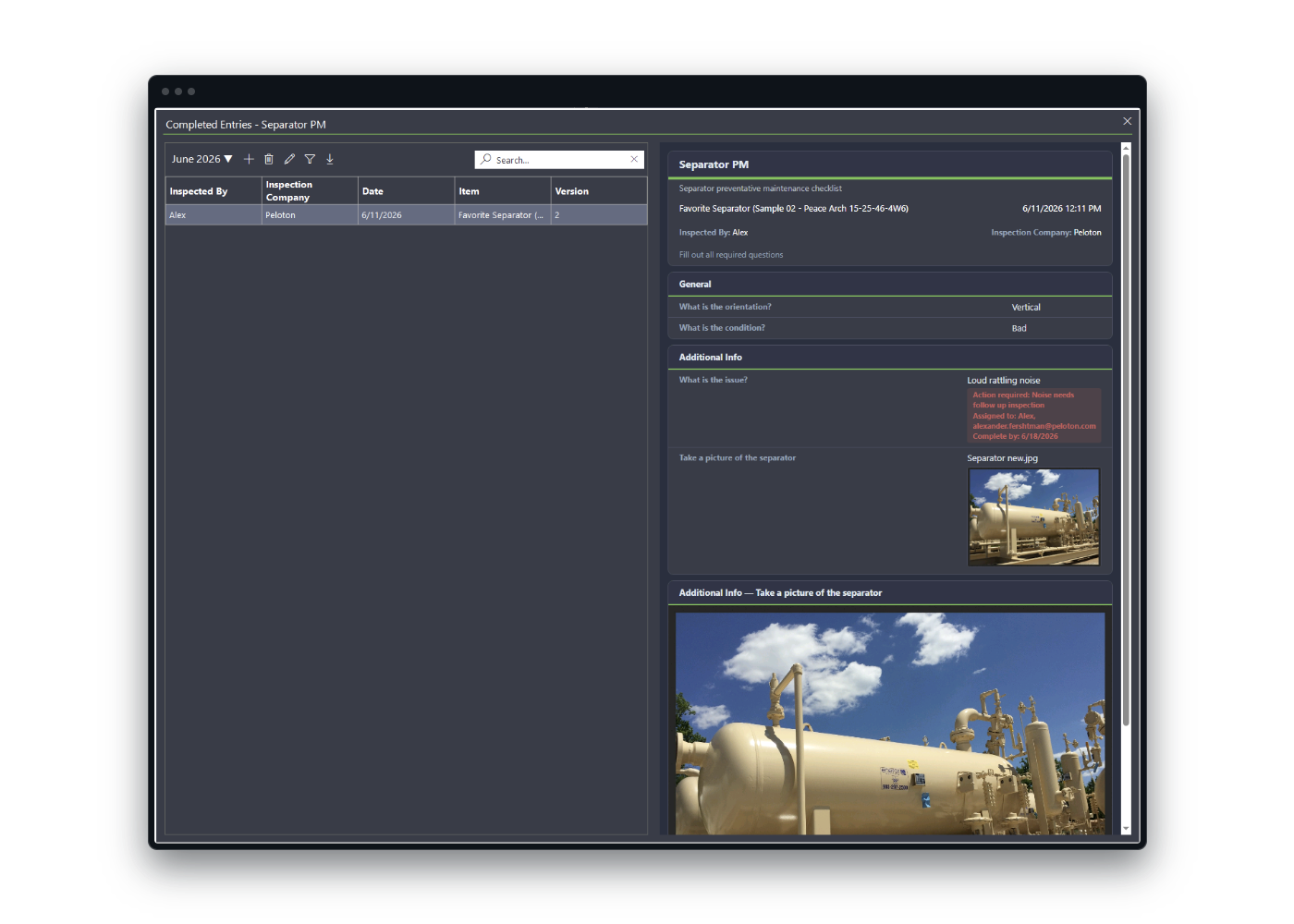Edit selected entry with pencil icon
The image size is (1294, 924).
(289, 159)
